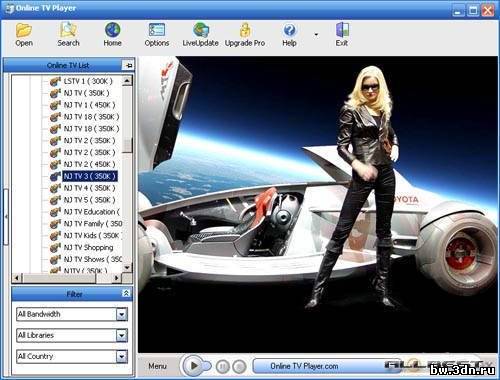Open the All Bandwidth dropdown
500x380 pixels.
click(x=122, y=314)
